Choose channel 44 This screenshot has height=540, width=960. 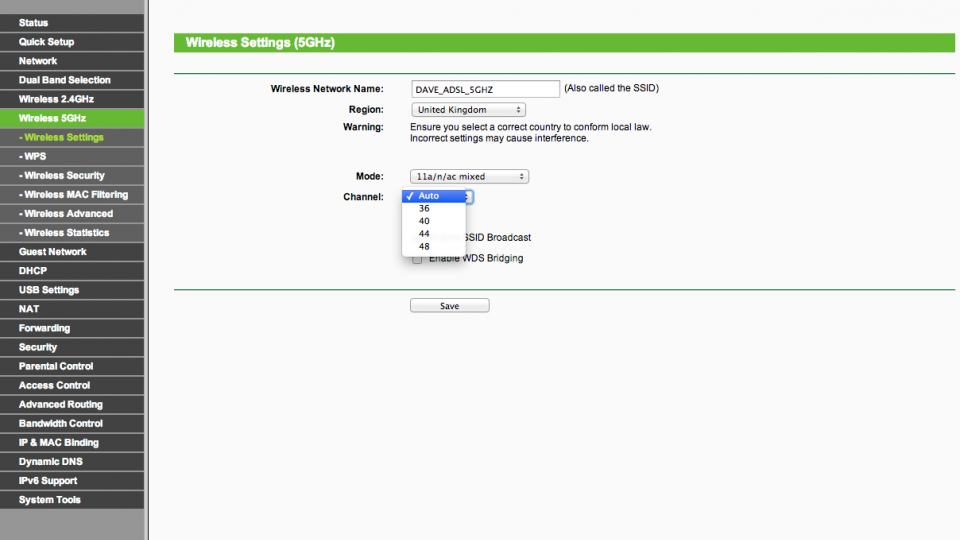[x=433, y=234]
